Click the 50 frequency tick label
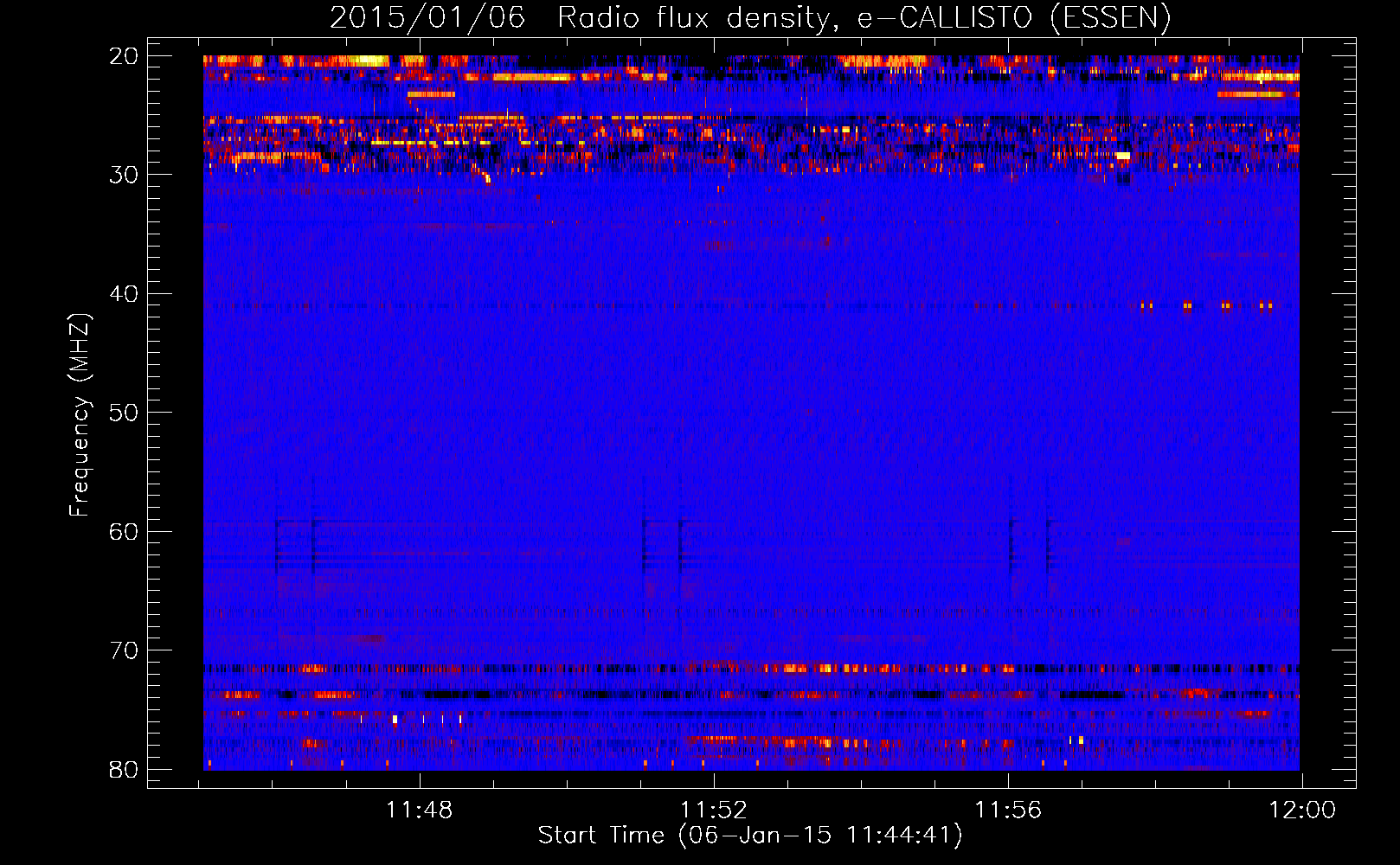The width and height of the screenshot is (1400, 865). point(124,413)
